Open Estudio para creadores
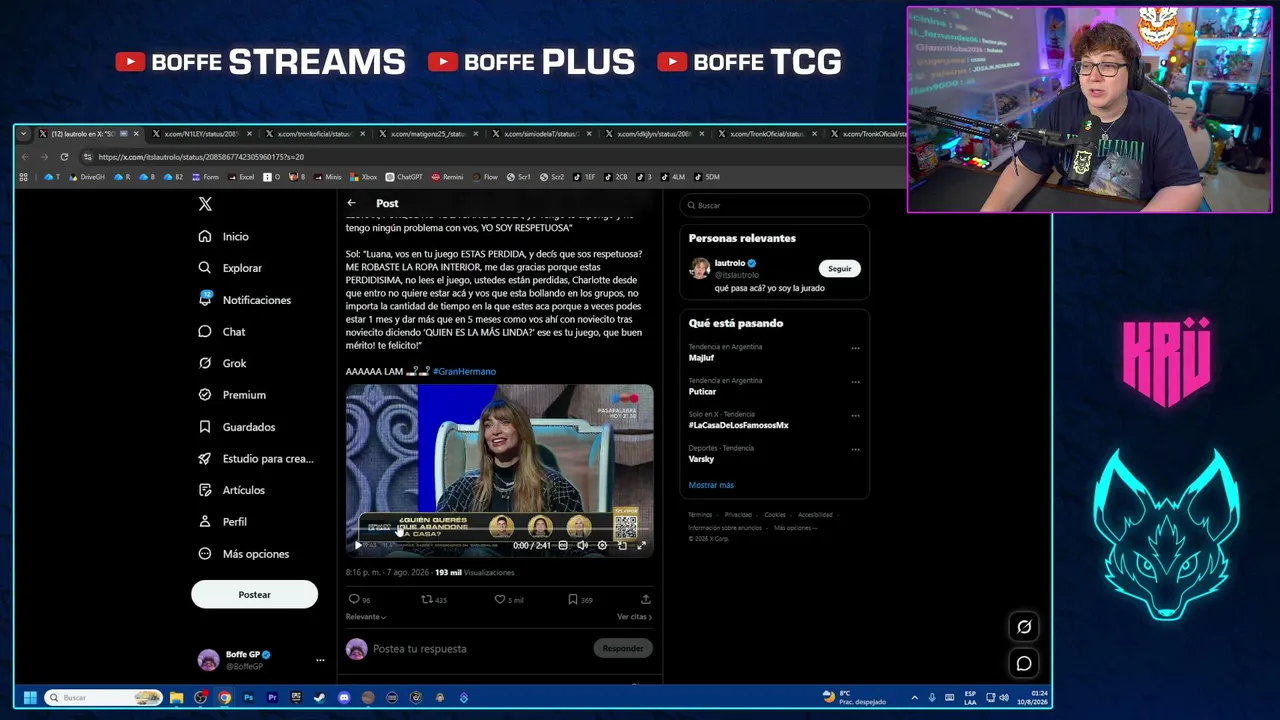This screenshot has width=1280, height=720. [256, 458]
